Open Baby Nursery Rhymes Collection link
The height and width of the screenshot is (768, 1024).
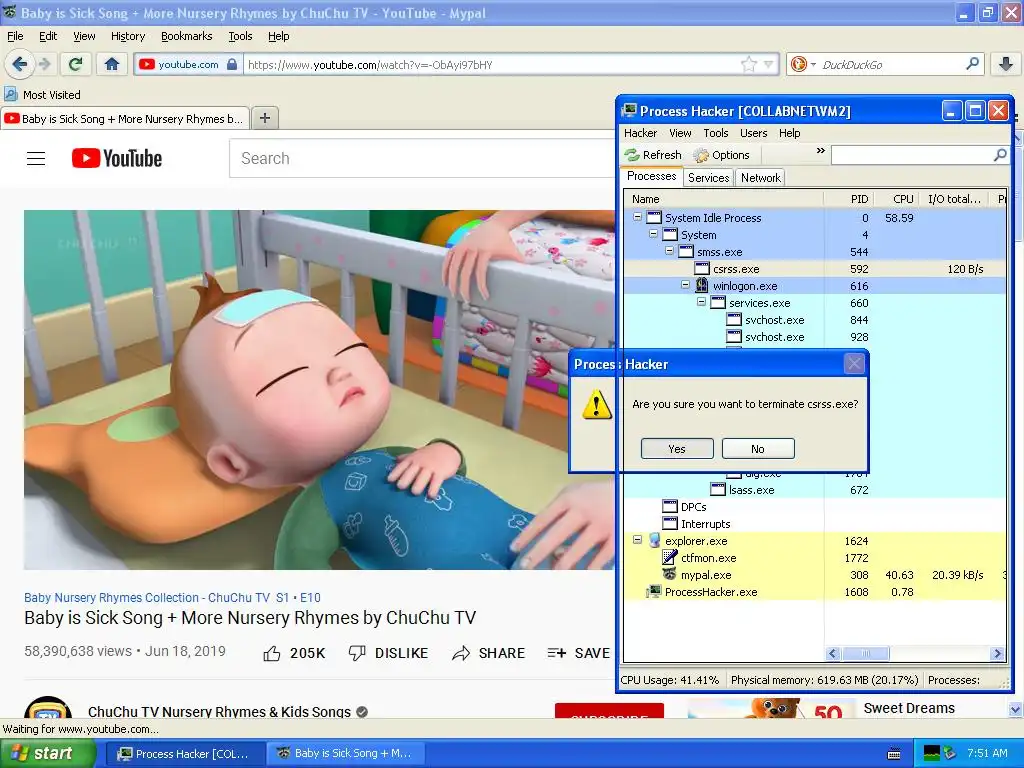147,598
